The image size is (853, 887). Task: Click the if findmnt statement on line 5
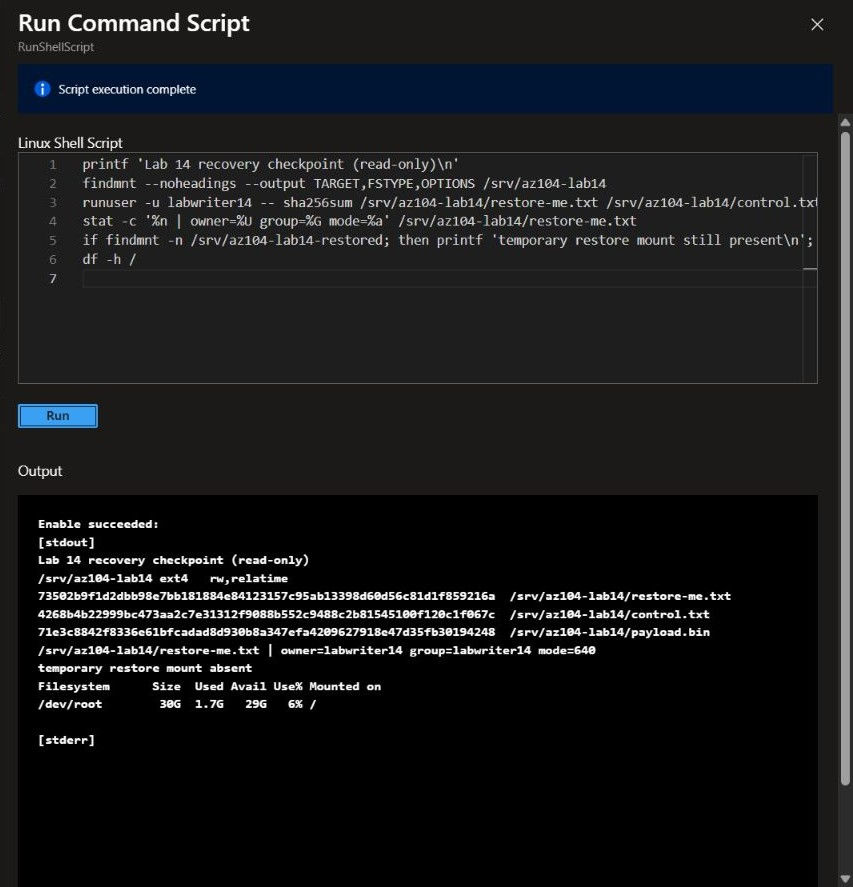click(448, 240)
